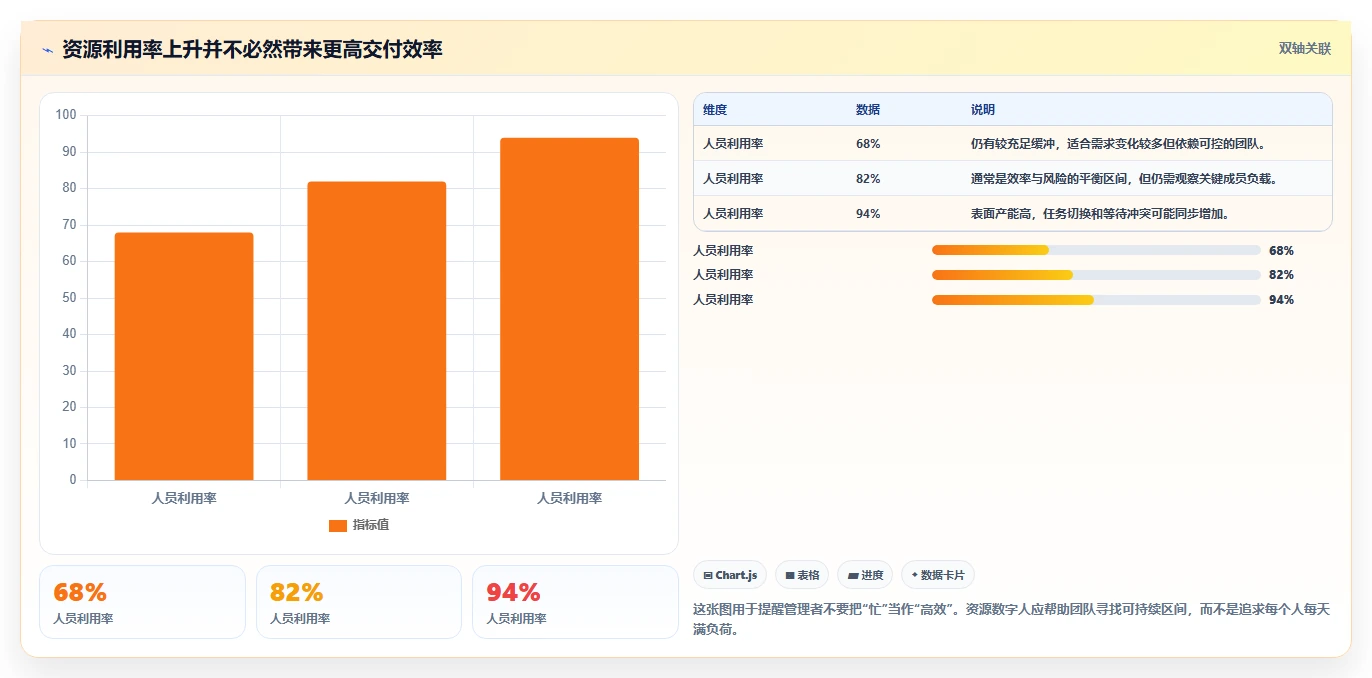Click the title 资源利用率上升并不必然带来更高交付效率
Viewport: 1372px width, 678px height.
coord(252,49)
